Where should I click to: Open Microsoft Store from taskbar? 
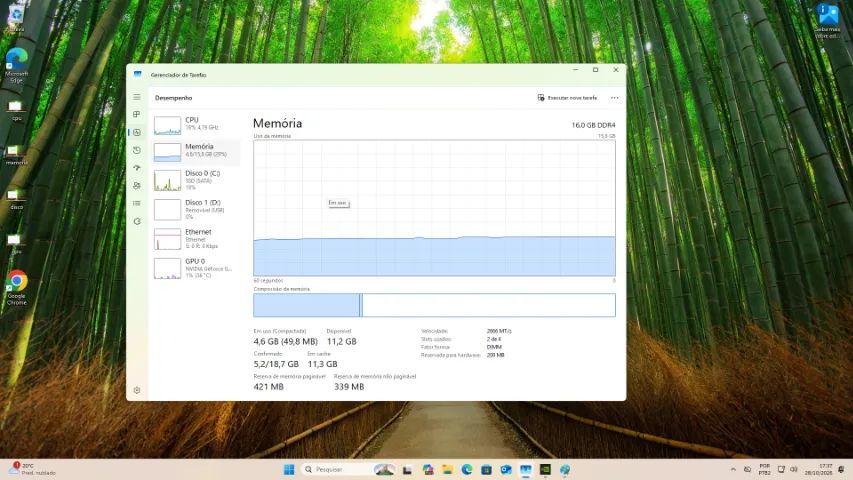[486, 469]
